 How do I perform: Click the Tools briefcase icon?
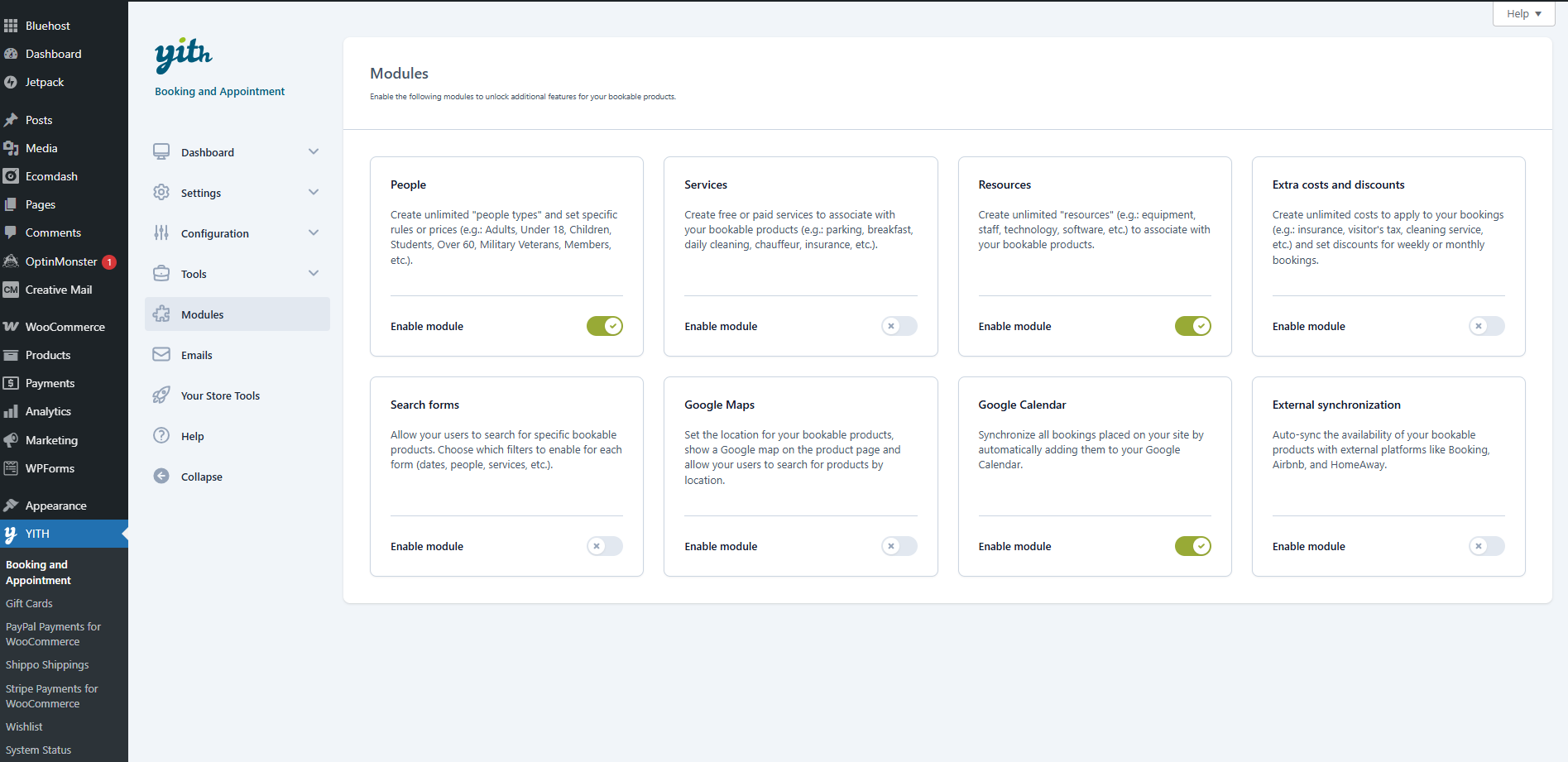pos(161,274)
